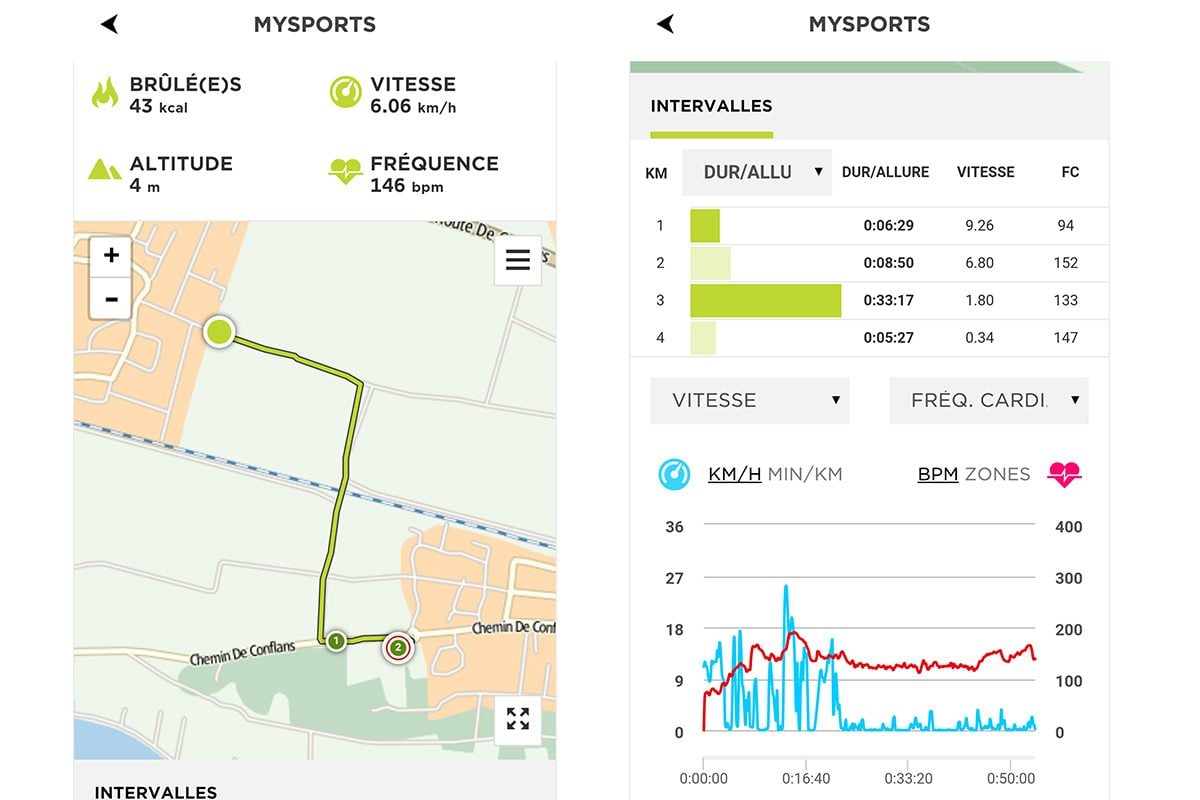Tap the 146 bpm value
Image resolution: width=1200 pixels, height=800 pixels.
pyautogui.click(x=407, y=186)
